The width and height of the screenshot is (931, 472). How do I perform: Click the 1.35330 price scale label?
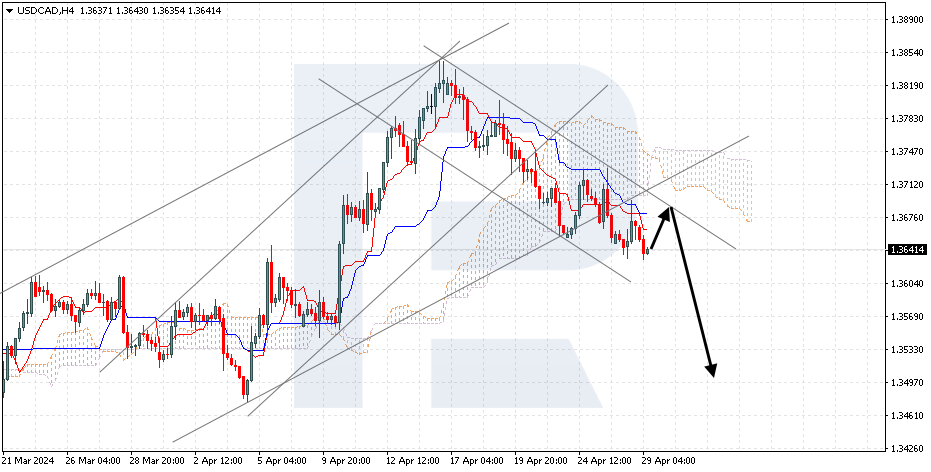[x=907, y=349]
